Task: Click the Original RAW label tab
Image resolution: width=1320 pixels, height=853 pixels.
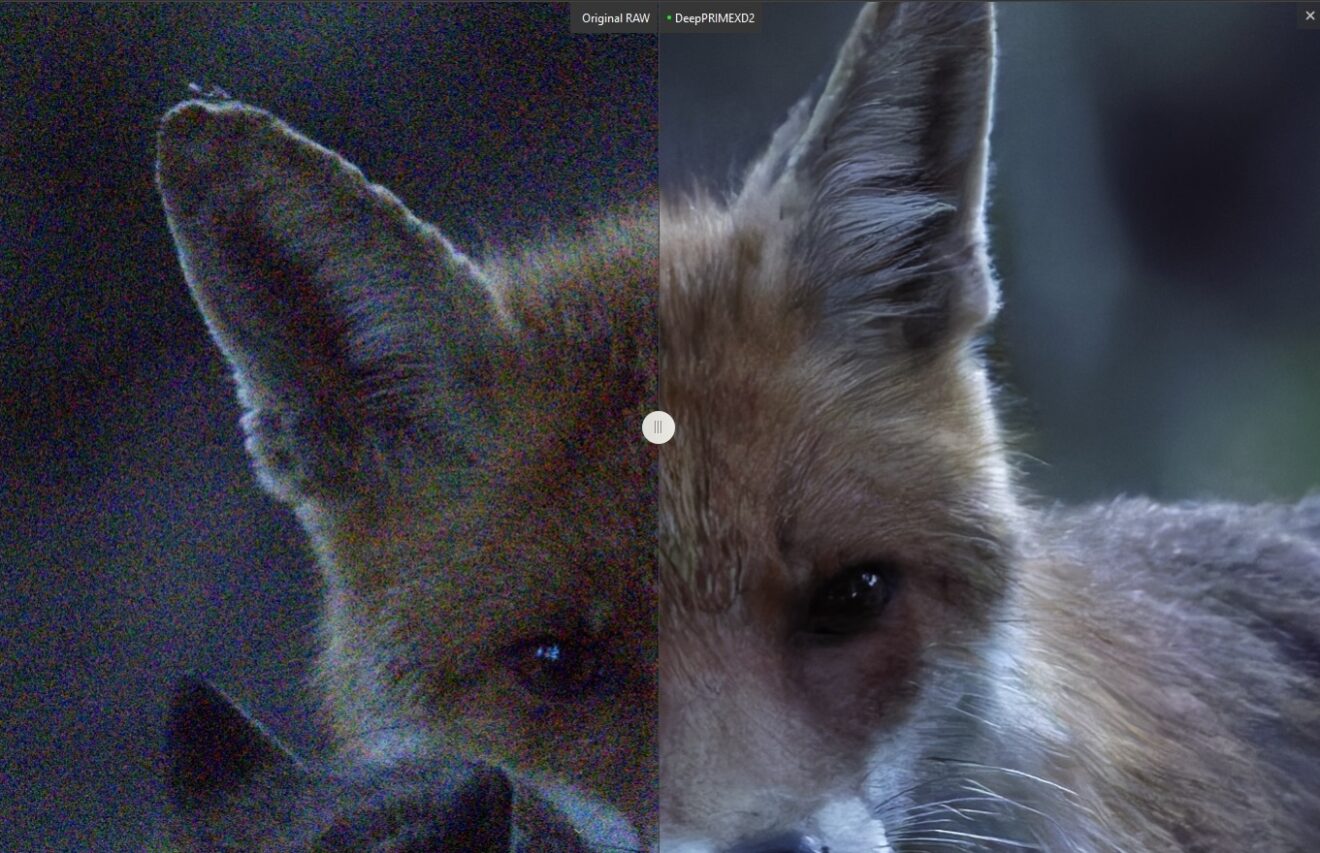Action: pyautogui.click(x=615, y=18)
